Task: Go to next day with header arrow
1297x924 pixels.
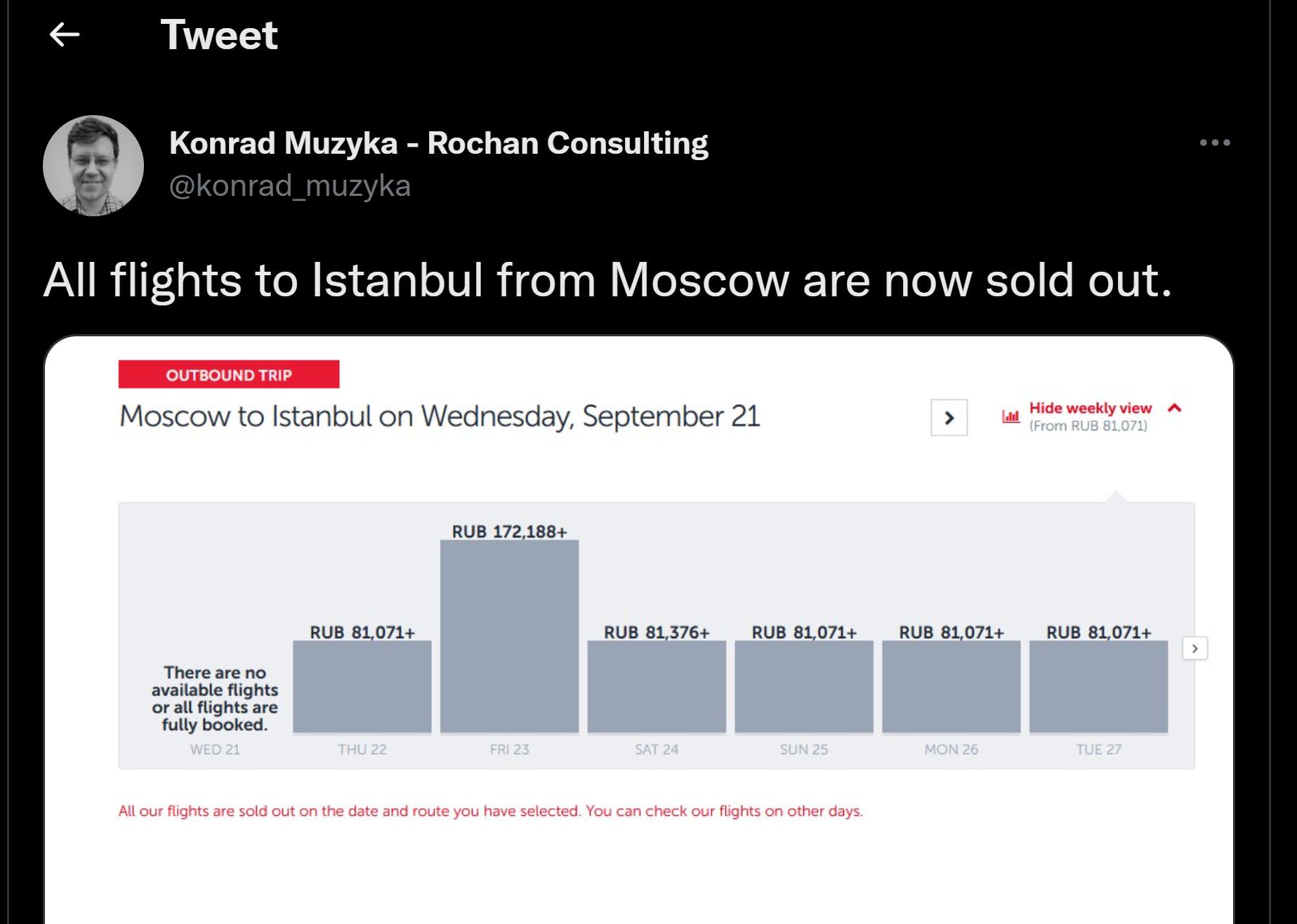Action: click(949, 418)
